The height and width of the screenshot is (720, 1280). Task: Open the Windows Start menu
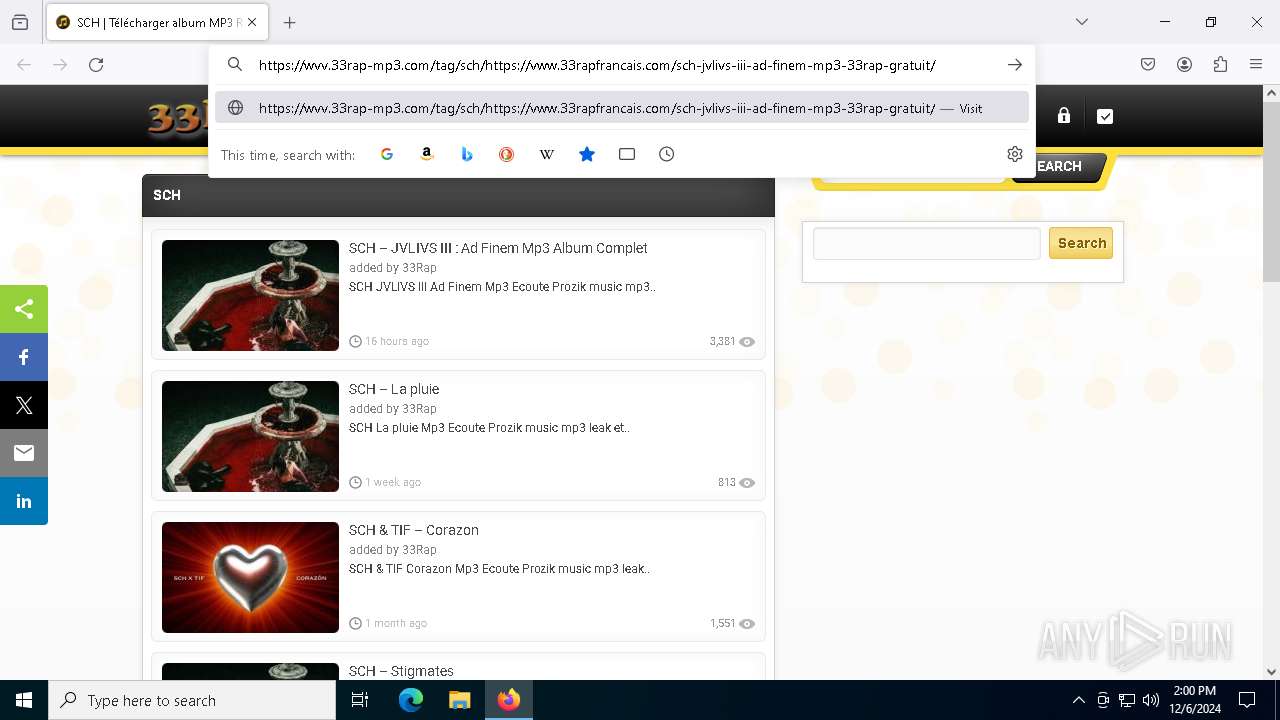pos(24,700)
